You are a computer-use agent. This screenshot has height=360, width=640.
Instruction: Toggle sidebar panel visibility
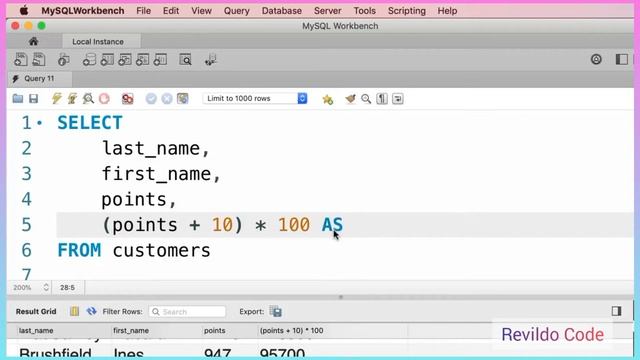622,60
